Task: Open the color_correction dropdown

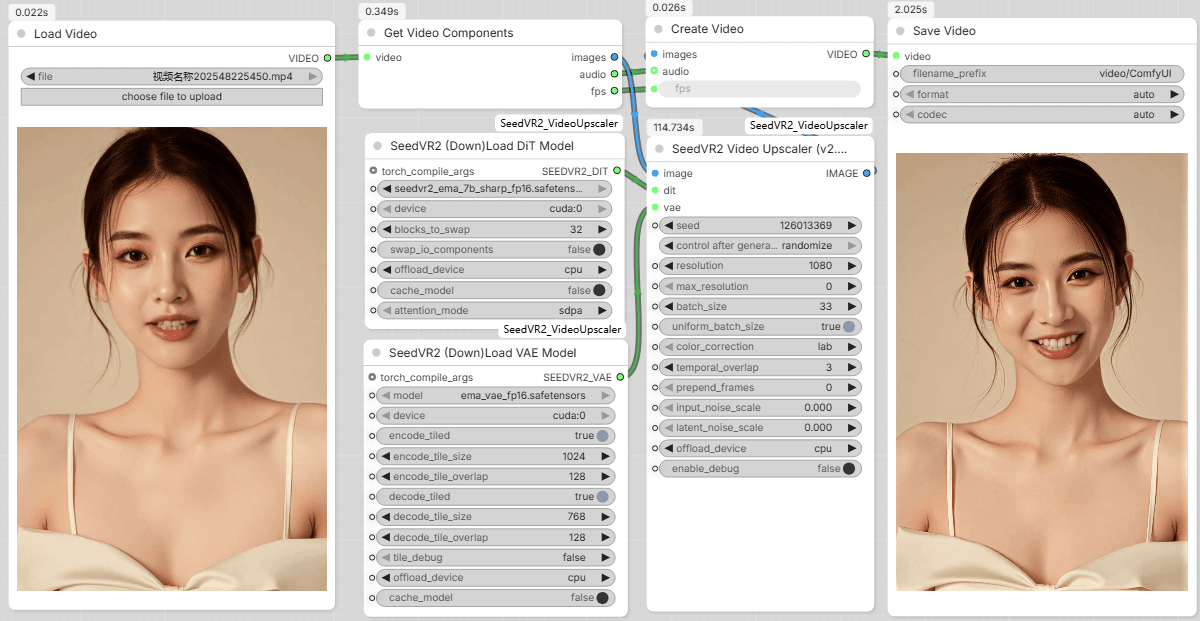Action: pyautogui.click(x=758, y=347)
